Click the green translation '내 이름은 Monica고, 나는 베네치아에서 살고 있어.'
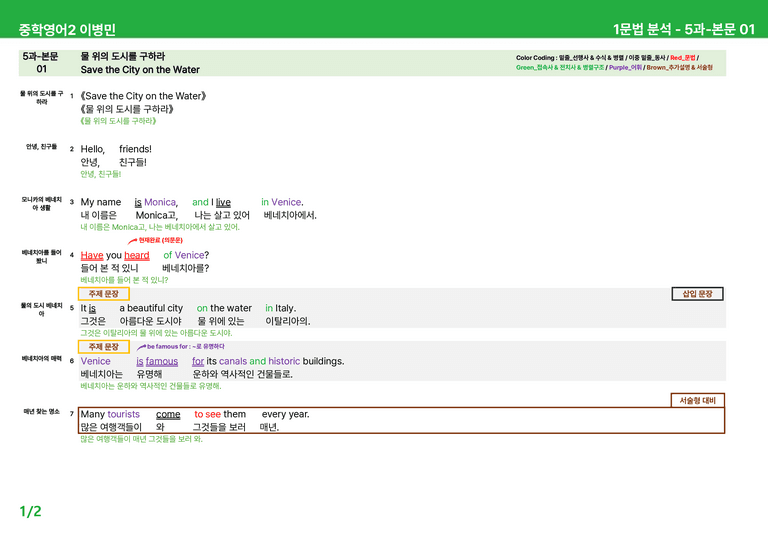The height and width of the screenshot is (543, 768). [160, 227]
